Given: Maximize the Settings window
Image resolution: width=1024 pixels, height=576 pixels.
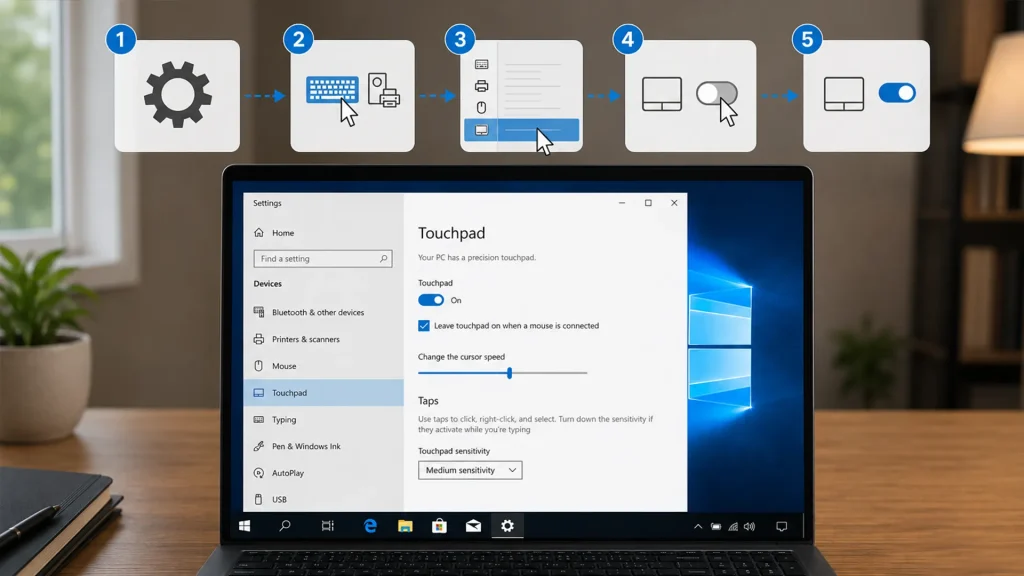Looking at the screenshot, I should tap(648, 203).
